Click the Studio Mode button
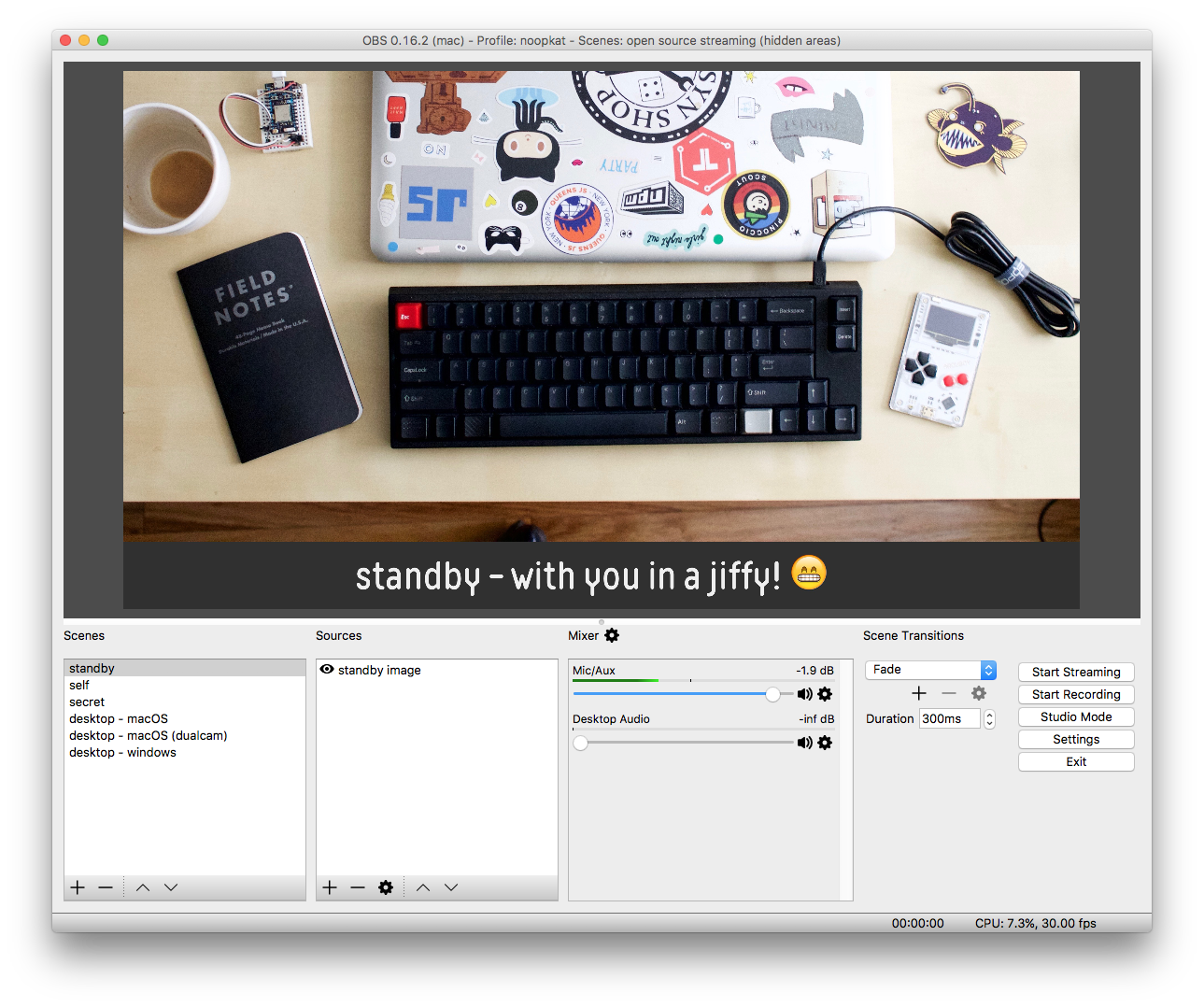 pyautogui.click(x=1076, y=716)
